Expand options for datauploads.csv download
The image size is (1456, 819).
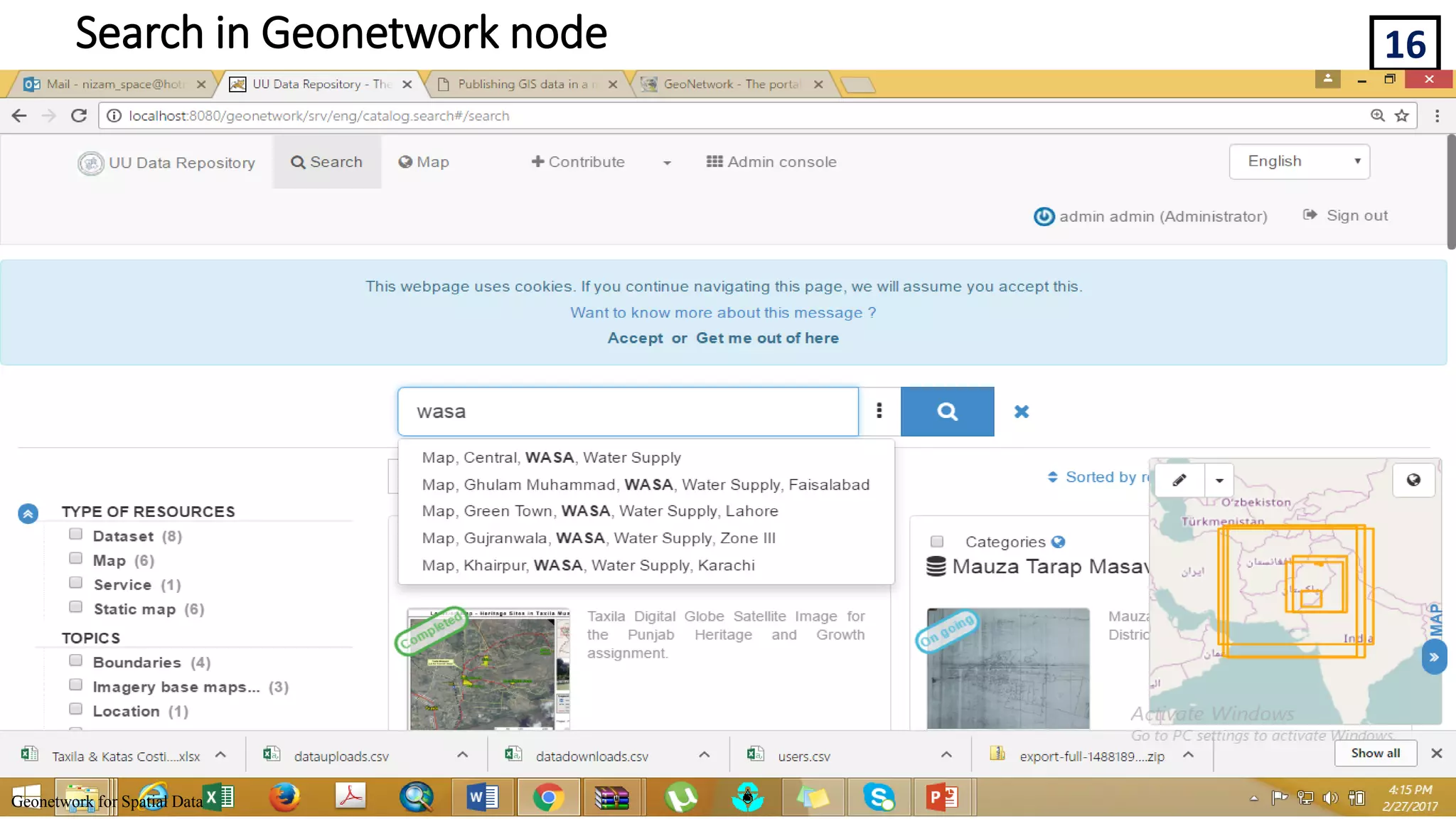coord(462,755)
